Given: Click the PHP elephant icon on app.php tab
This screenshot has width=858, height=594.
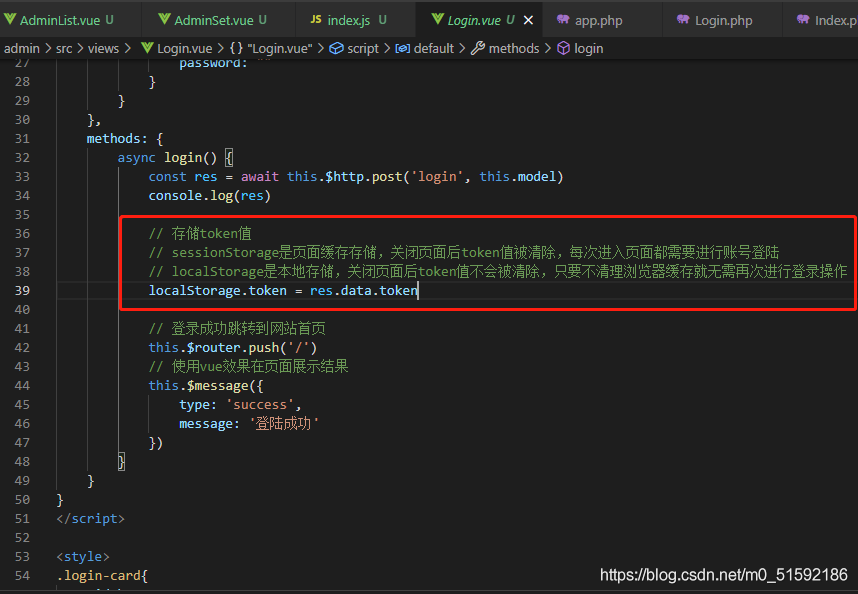Looking at the screenshot, I should [563, 19].
